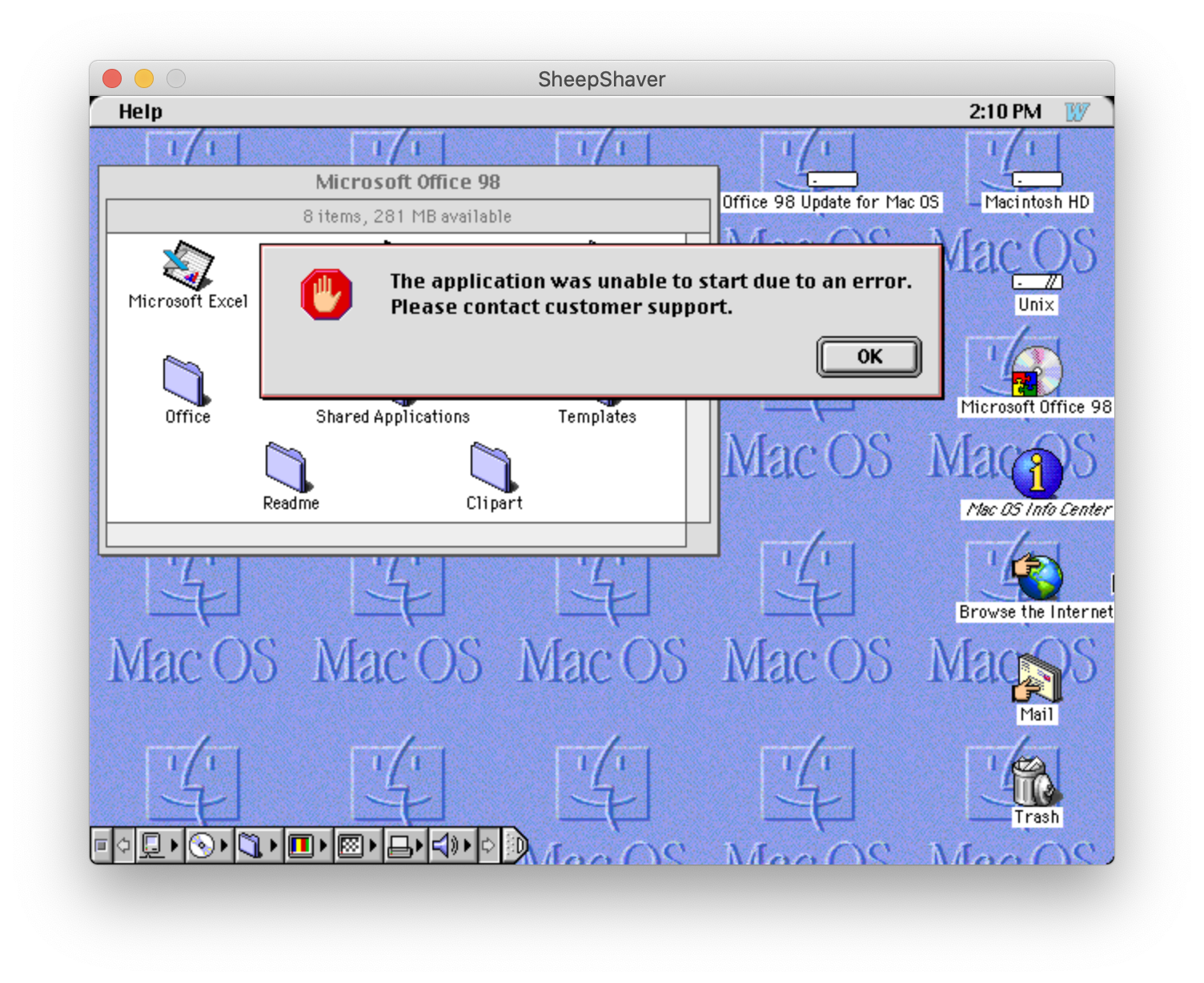Select the Mac OS Info Center icon
The width and height of the screenshot is (1204, 983).
tap(1037, 473)
